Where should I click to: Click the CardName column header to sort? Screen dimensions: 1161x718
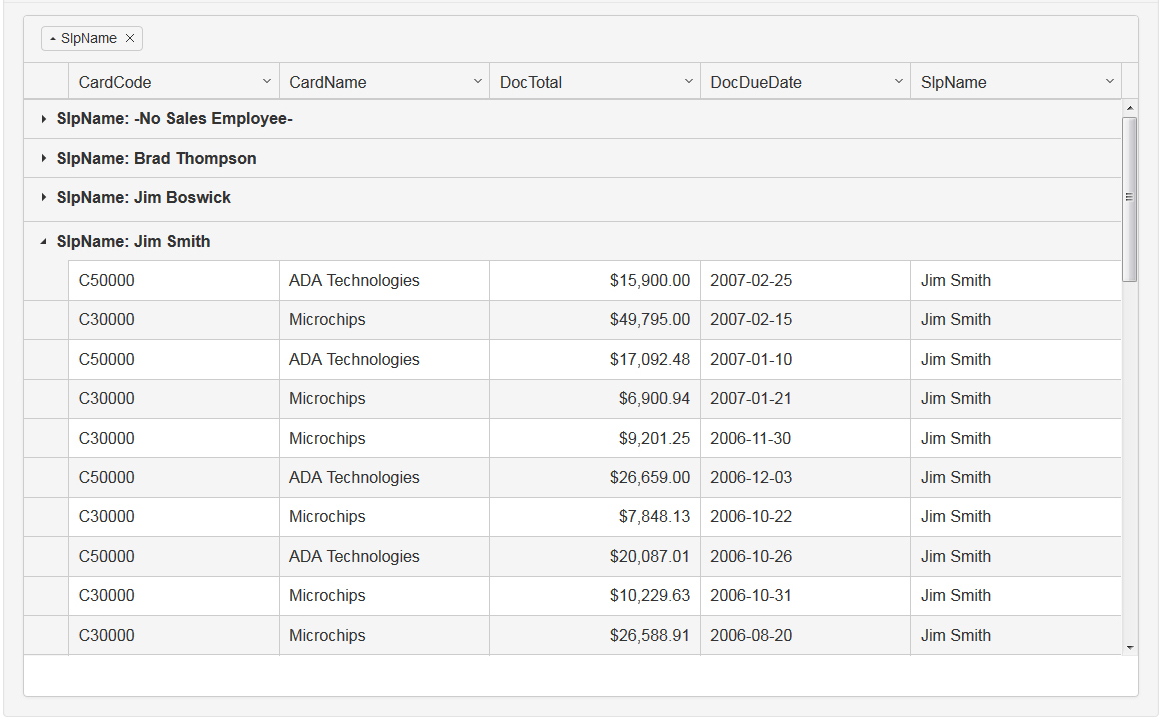coord(330,81)
